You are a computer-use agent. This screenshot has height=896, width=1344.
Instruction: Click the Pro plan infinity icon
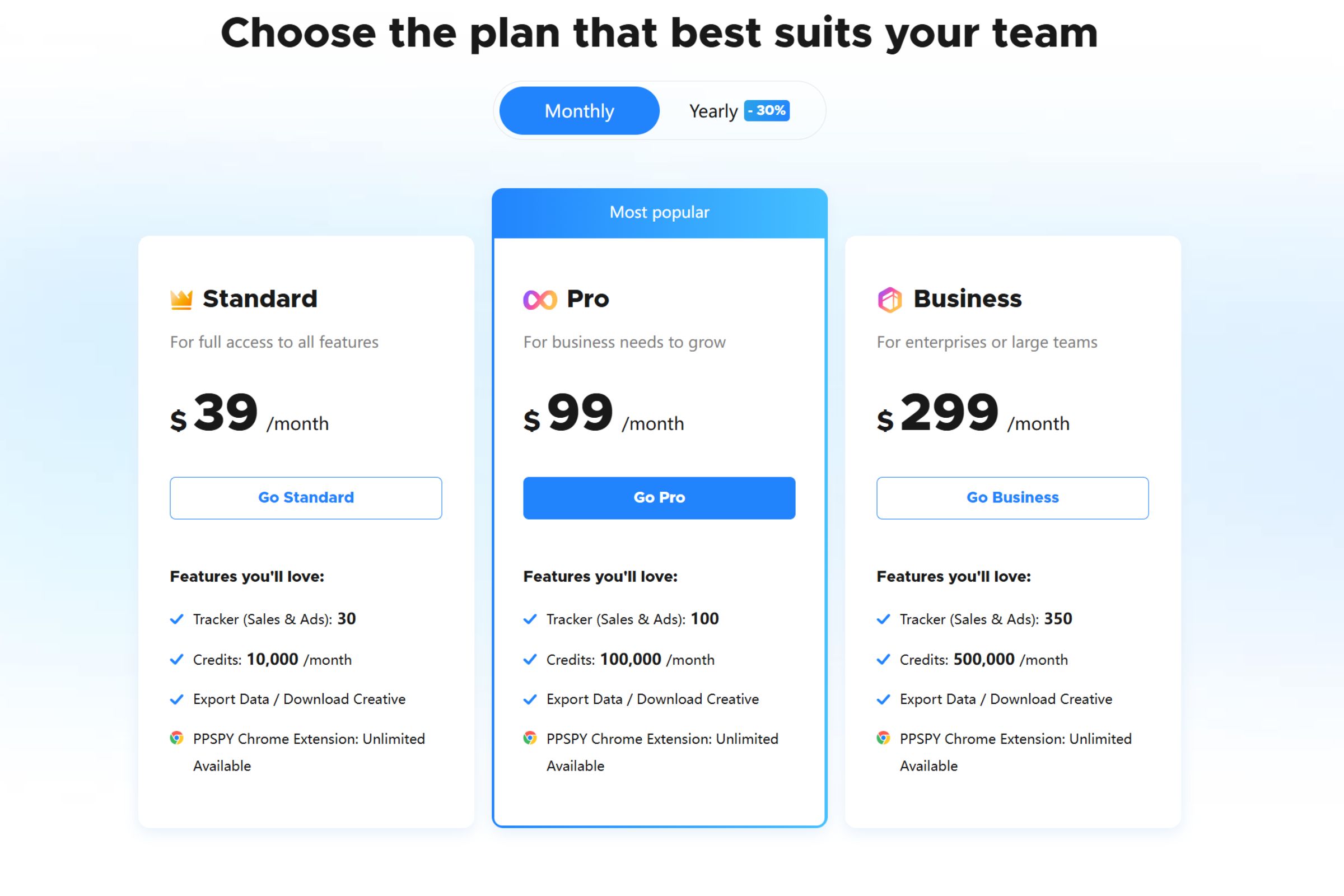tap(539, 300)
